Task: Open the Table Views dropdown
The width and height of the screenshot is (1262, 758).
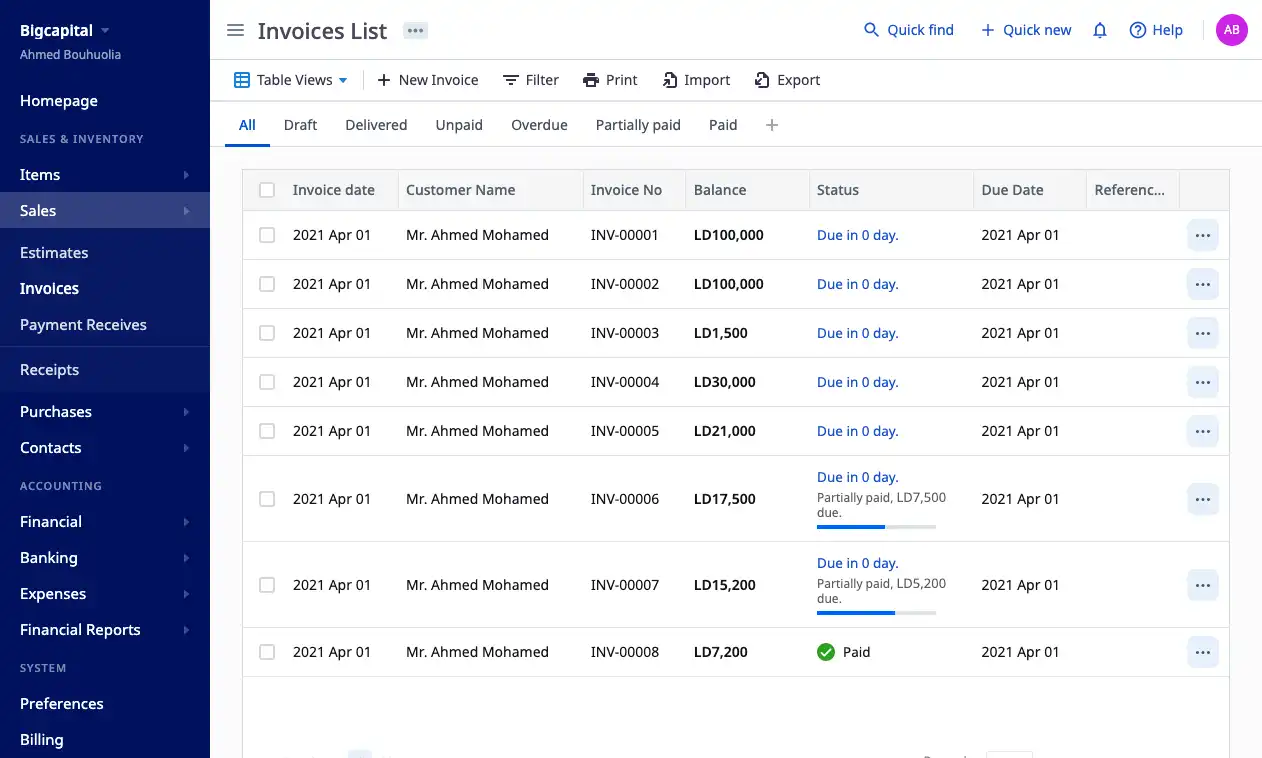Action: [291, 80]
